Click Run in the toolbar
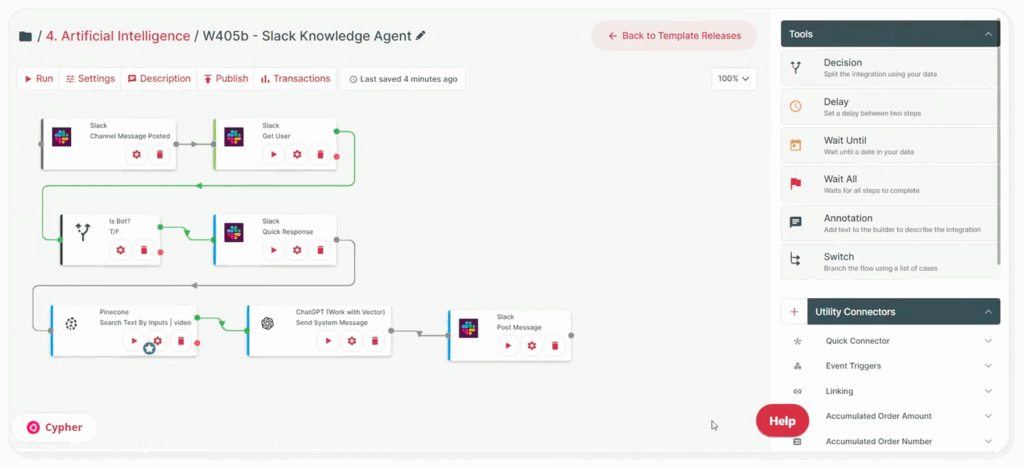Screen dimensions: 1024x468 (x=39, y=78)
